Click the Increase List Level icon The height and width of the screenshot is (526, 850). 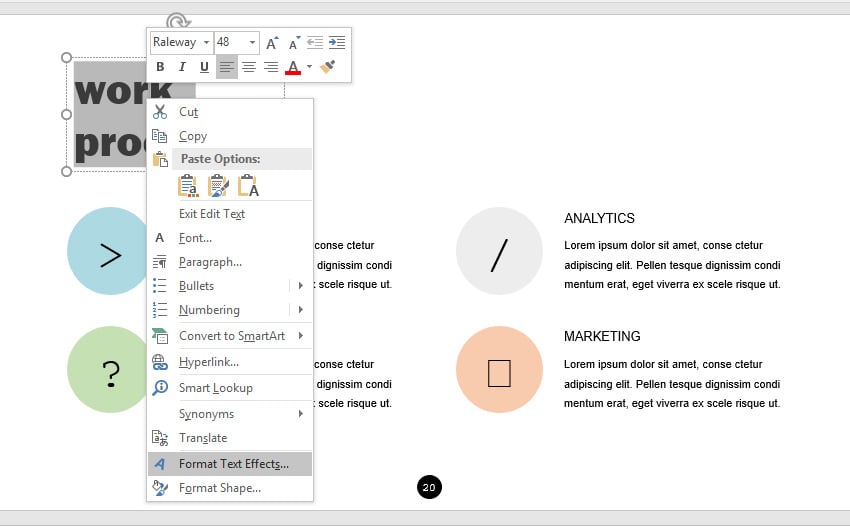point(337,43)
